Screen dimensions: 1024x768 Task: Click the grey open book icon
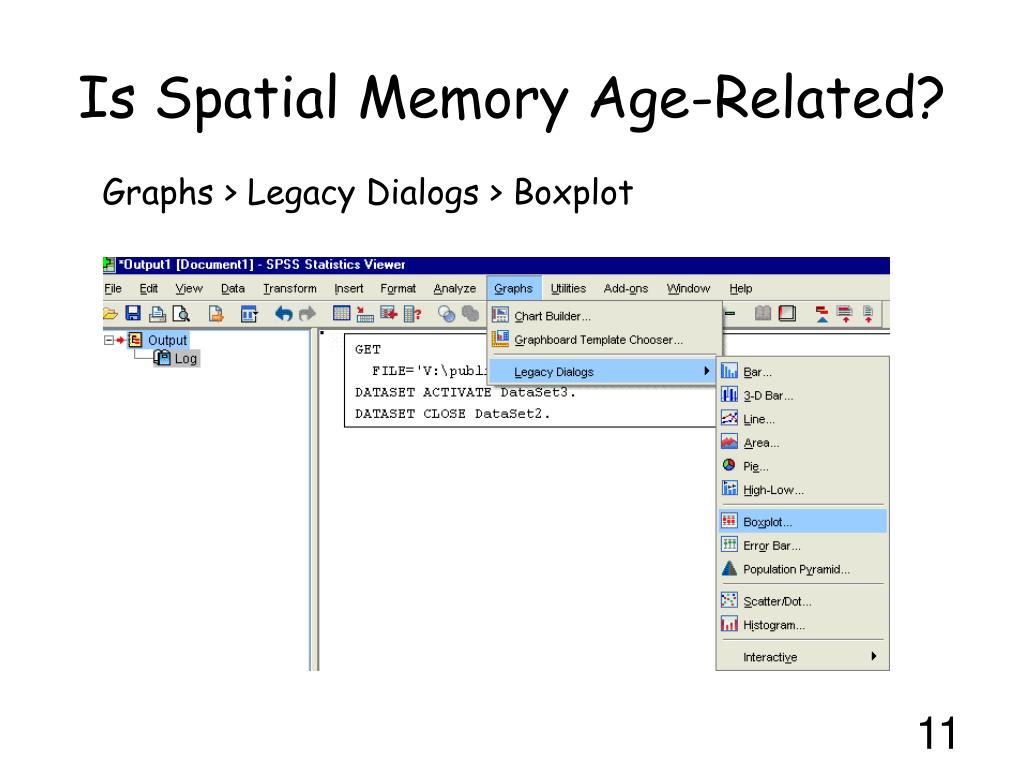click(763, 313)
